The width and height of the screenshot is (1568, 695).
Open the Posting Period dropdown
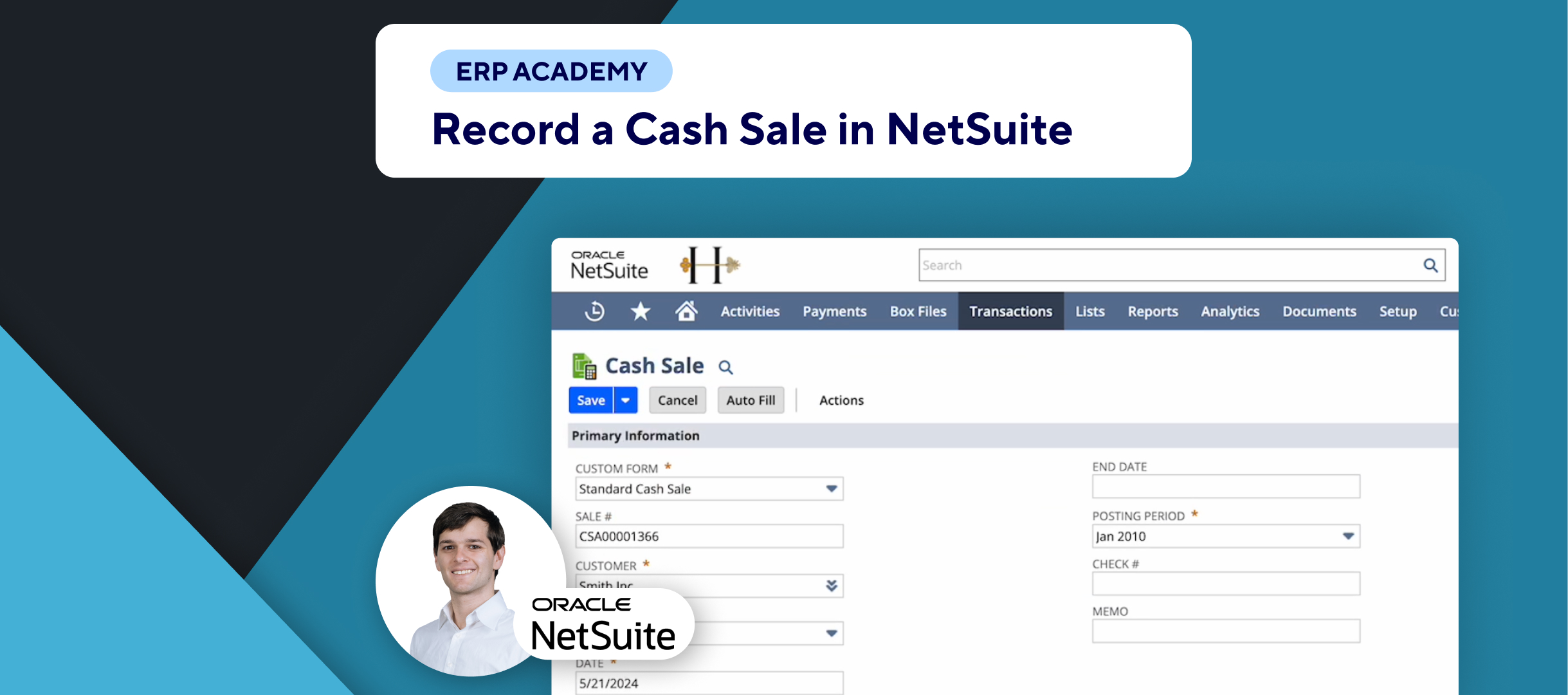click(1348, 537)
